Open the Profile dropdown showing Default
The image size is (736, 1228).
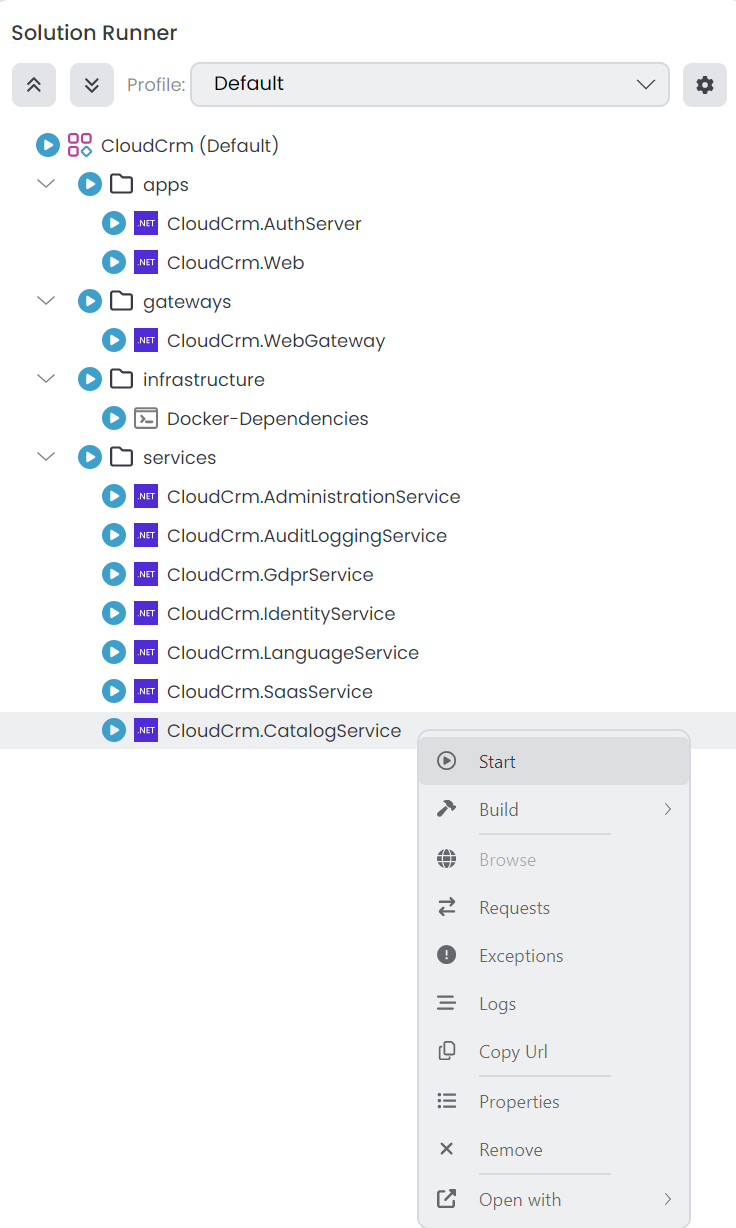430,85
